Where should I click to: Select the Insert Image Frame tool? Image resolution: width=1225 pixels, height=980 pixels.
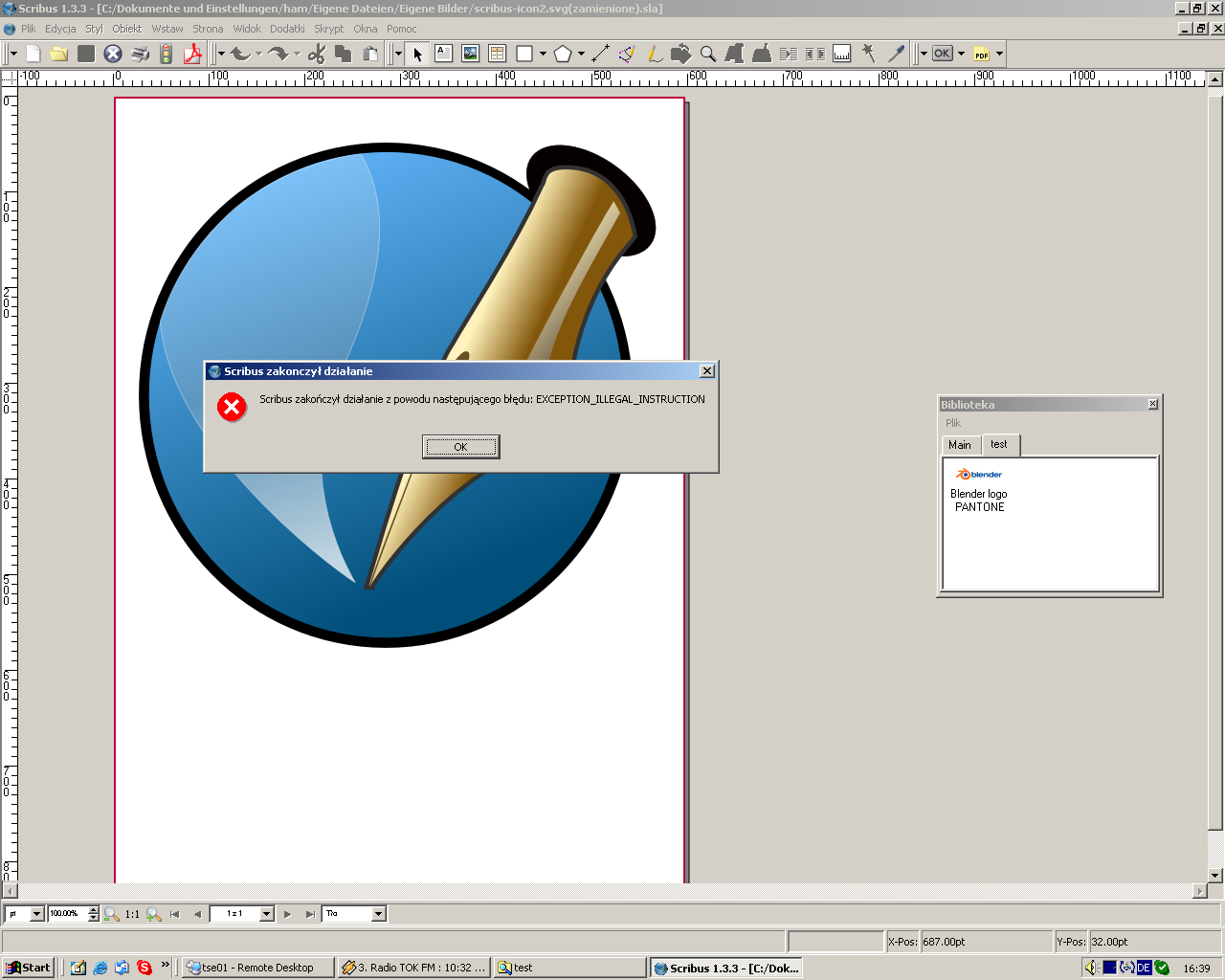(470, 54)
